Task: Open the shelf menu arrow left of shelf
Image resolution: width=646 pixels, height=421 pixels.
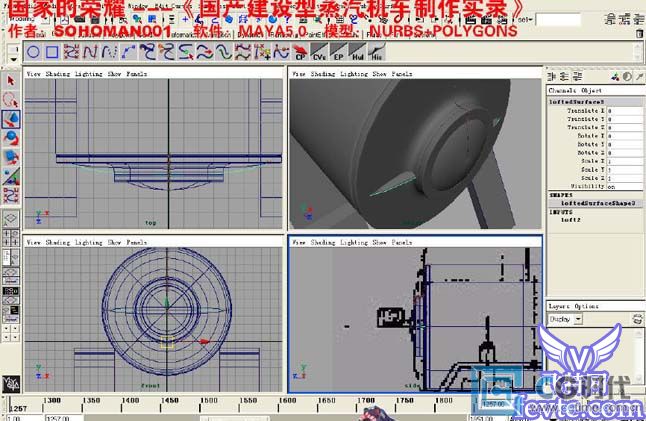Action: (x=13, y=59)
